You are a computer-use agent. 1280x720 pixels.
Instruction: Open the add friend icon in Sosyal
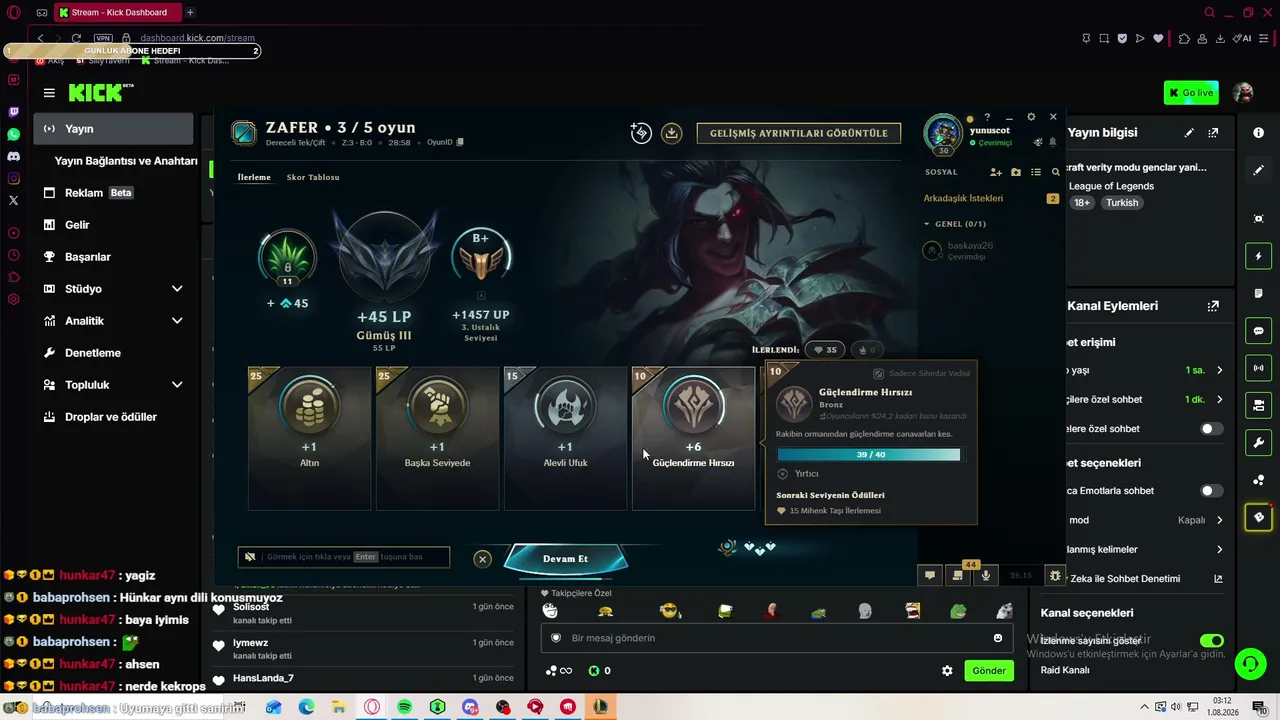click(x=996, y=172)
